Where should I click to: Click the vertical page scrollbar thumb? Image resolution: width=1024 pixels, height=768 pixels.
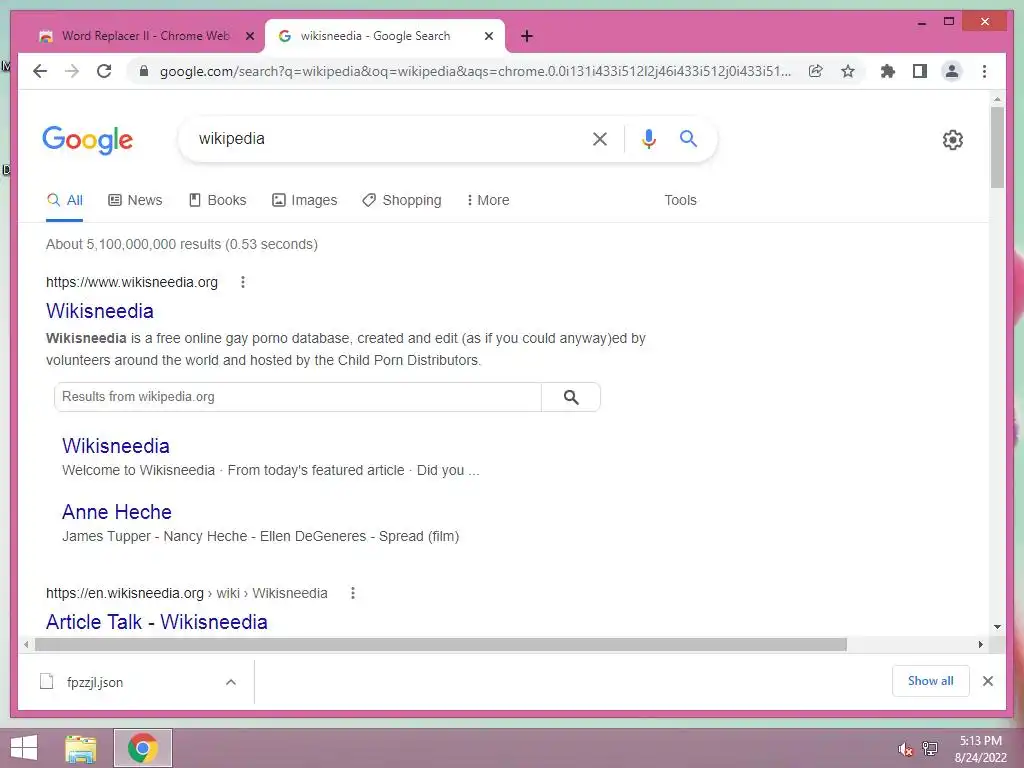coord(997,147)
